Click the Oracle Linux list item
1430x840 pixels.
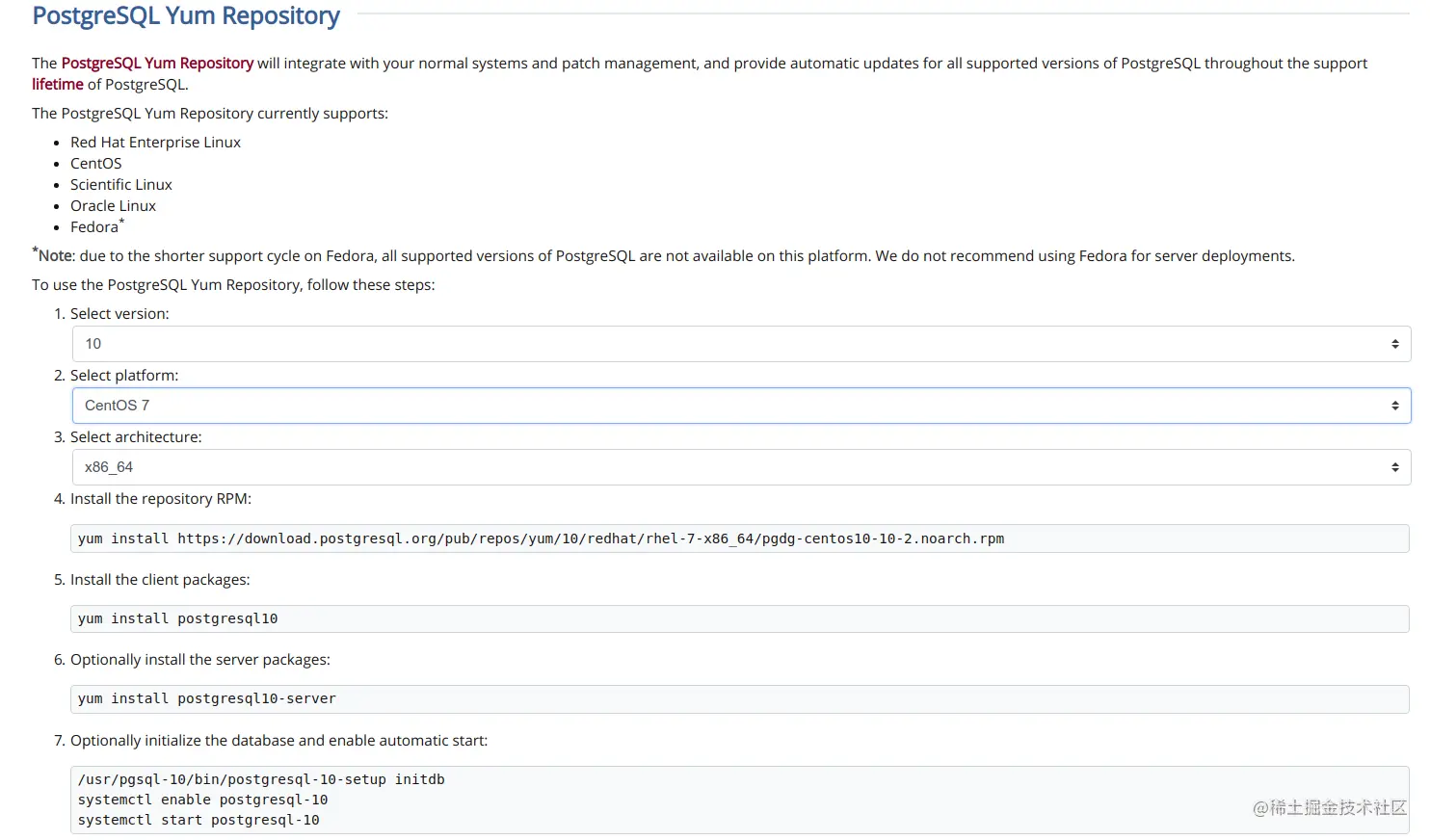(x=113, y=206)
